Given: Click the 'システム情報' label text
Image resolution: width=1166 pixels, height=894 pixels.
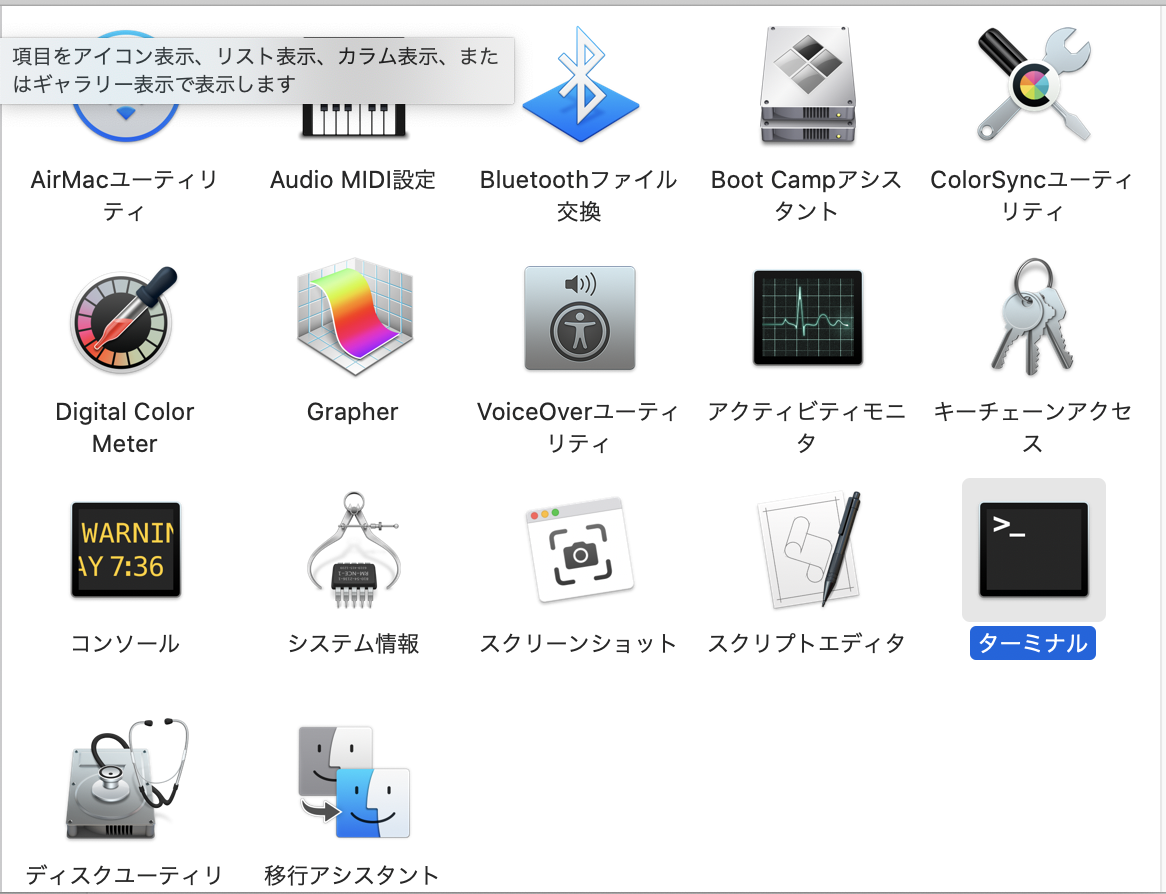Looking at the screenshot, I should click(x=353, y=643).
